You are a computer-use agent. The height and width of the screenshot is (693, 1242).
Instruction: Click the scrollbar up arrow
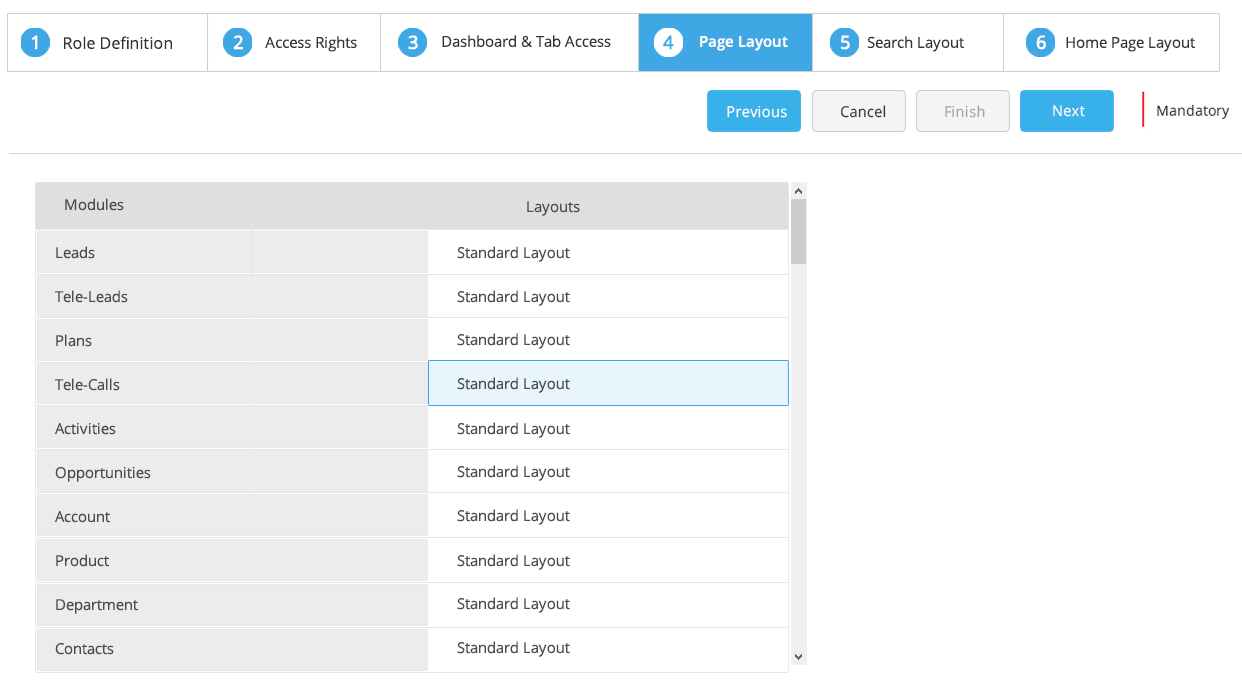point(798,190)
